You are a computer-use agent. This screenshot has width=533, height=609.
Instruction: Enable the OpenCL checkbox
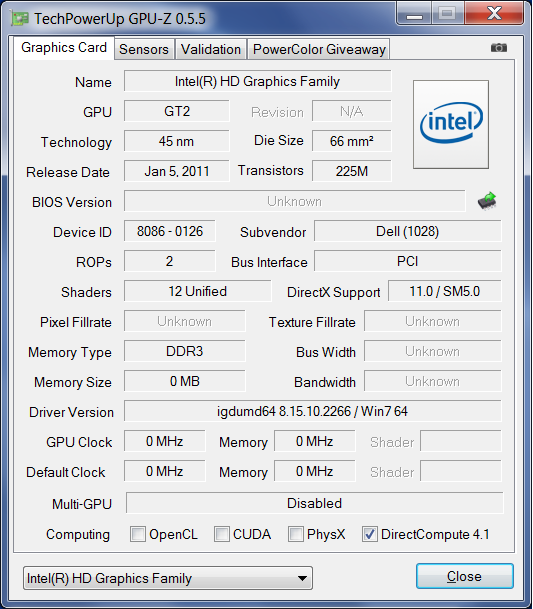[138, 534]
